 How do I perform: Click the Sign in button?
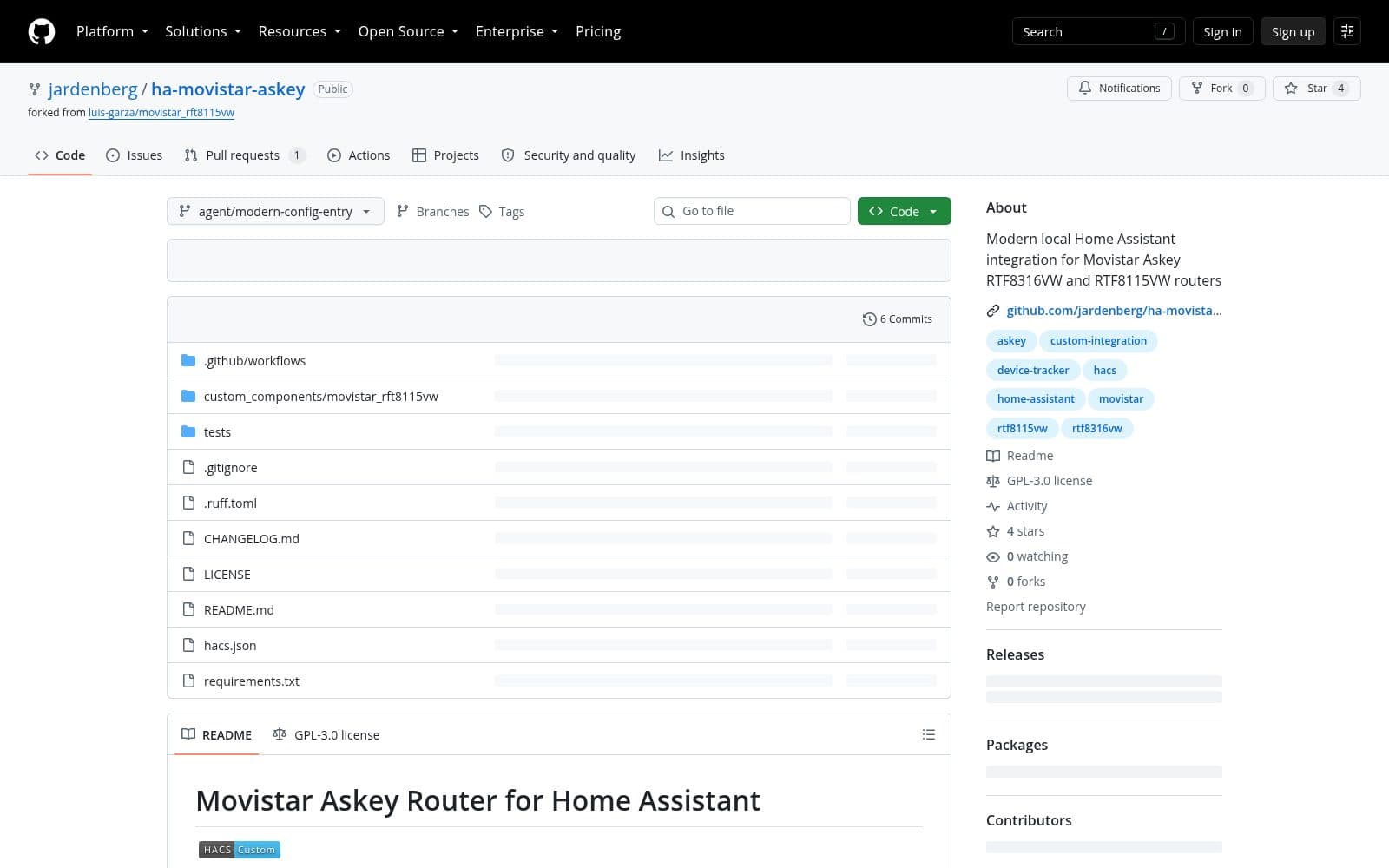1222,31
